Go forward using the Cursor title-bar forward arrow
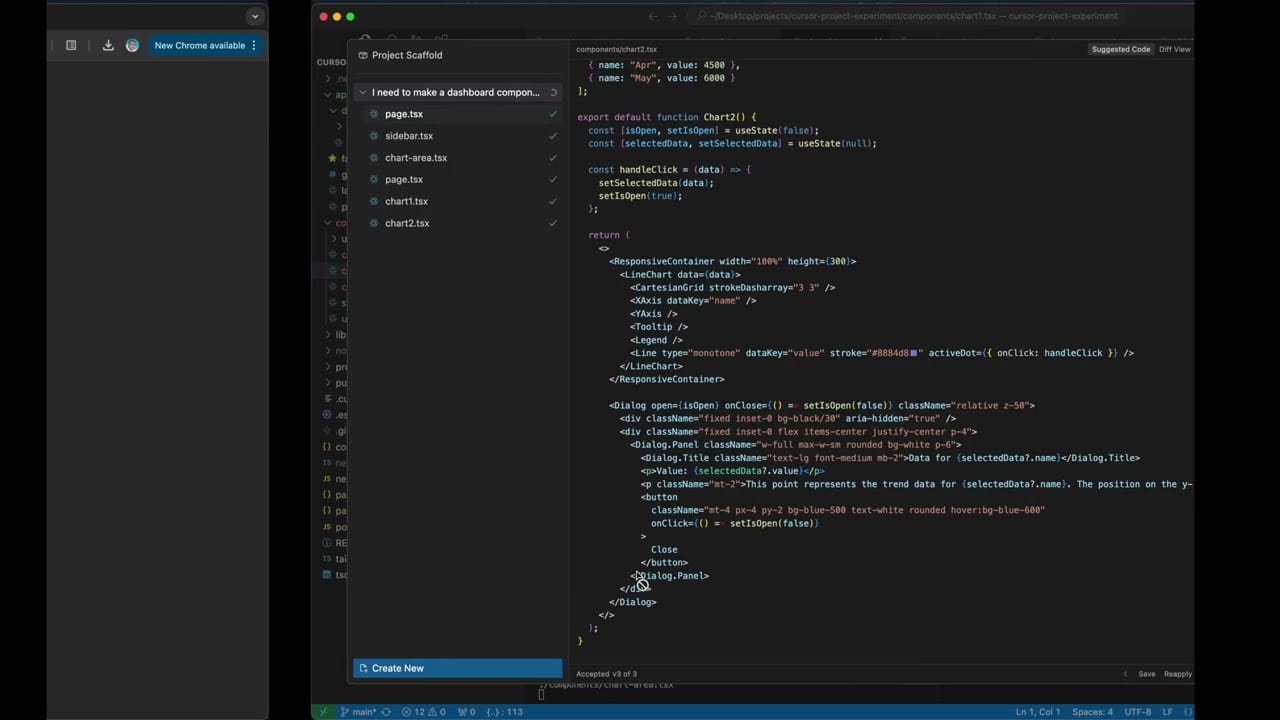Image resolution: width=1280 pixels, height=720 pixels. point(672,16)
